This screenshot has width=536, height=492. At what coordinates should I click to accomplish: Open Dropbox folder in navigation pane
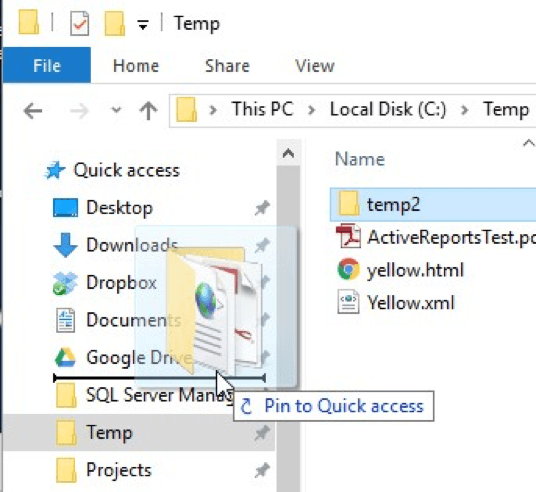click(x=121, y=283)
